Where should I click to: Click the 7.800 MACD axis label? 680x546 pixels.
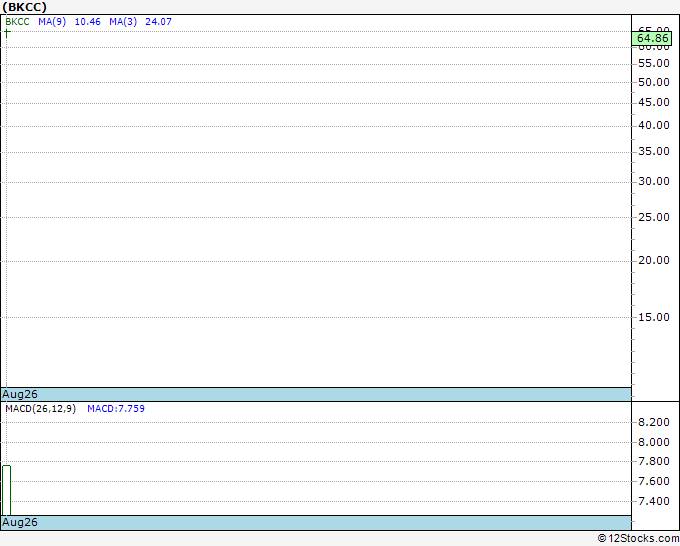click(x=654, y=461)
